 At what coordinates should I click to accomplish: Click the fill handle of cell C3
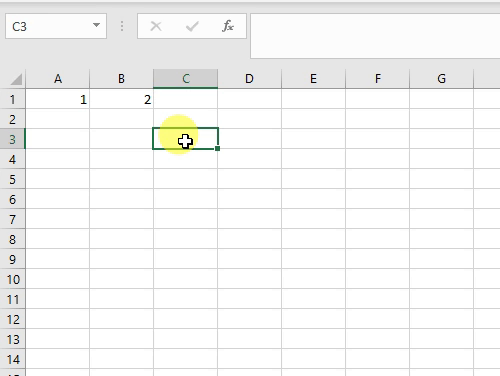tap(217, 149)
